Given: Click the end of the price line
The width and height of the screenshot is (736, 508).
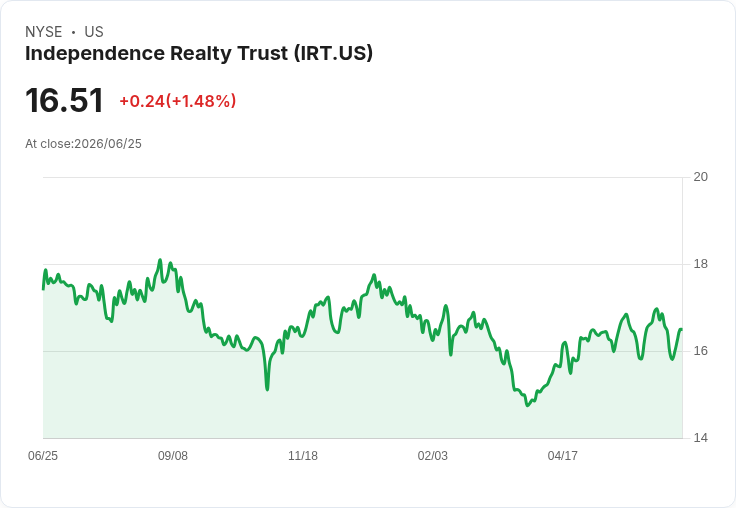Looking at the screenshot, I should (x=682, y=330).
